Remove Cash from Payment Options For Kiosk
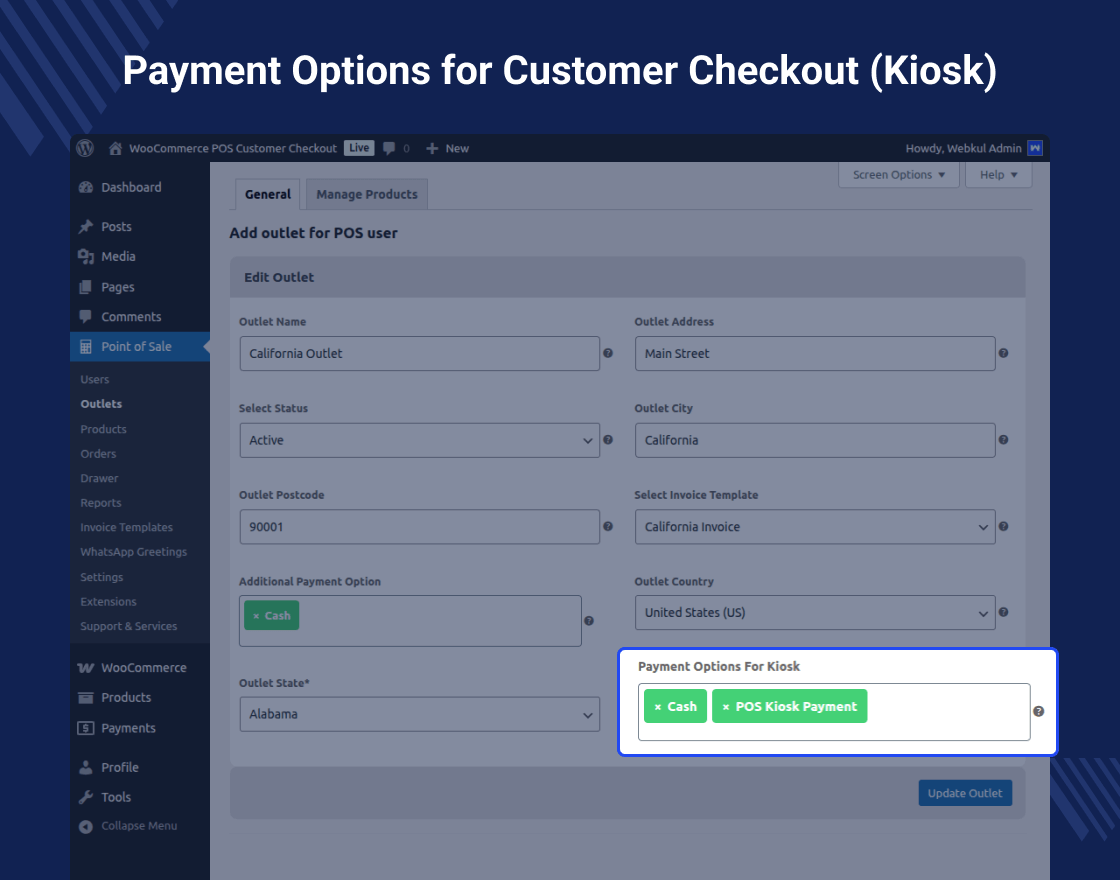 658,706
